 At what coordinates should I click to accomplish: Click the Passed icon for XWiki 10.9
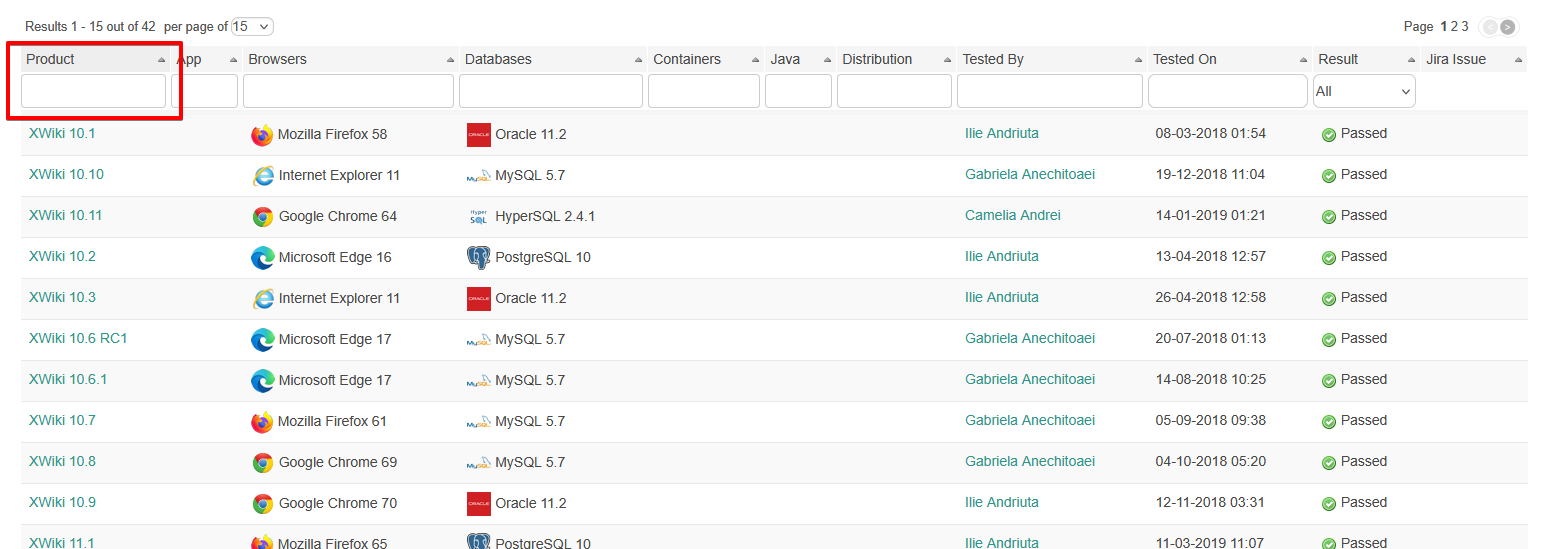point(1329,504)
